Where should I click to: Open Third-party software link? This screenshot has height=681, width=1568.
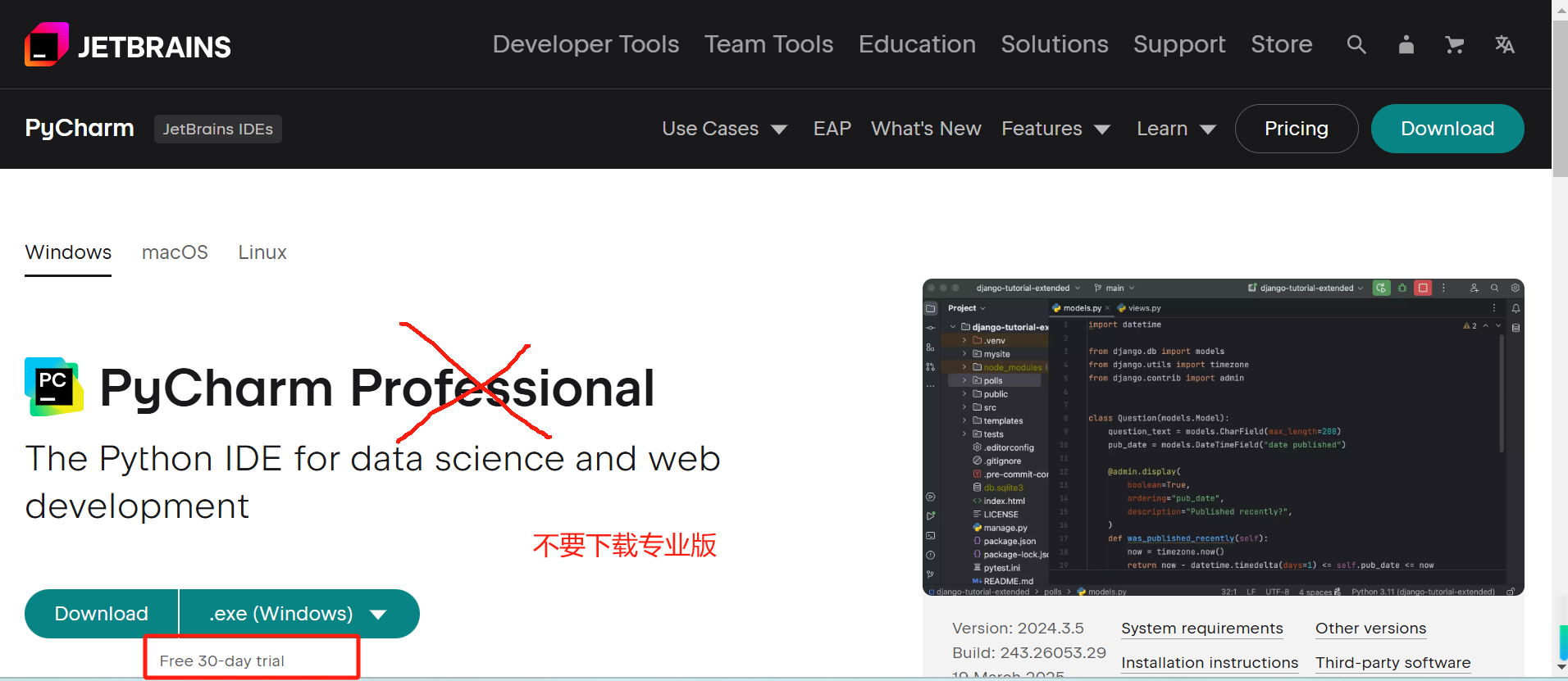1393,663
